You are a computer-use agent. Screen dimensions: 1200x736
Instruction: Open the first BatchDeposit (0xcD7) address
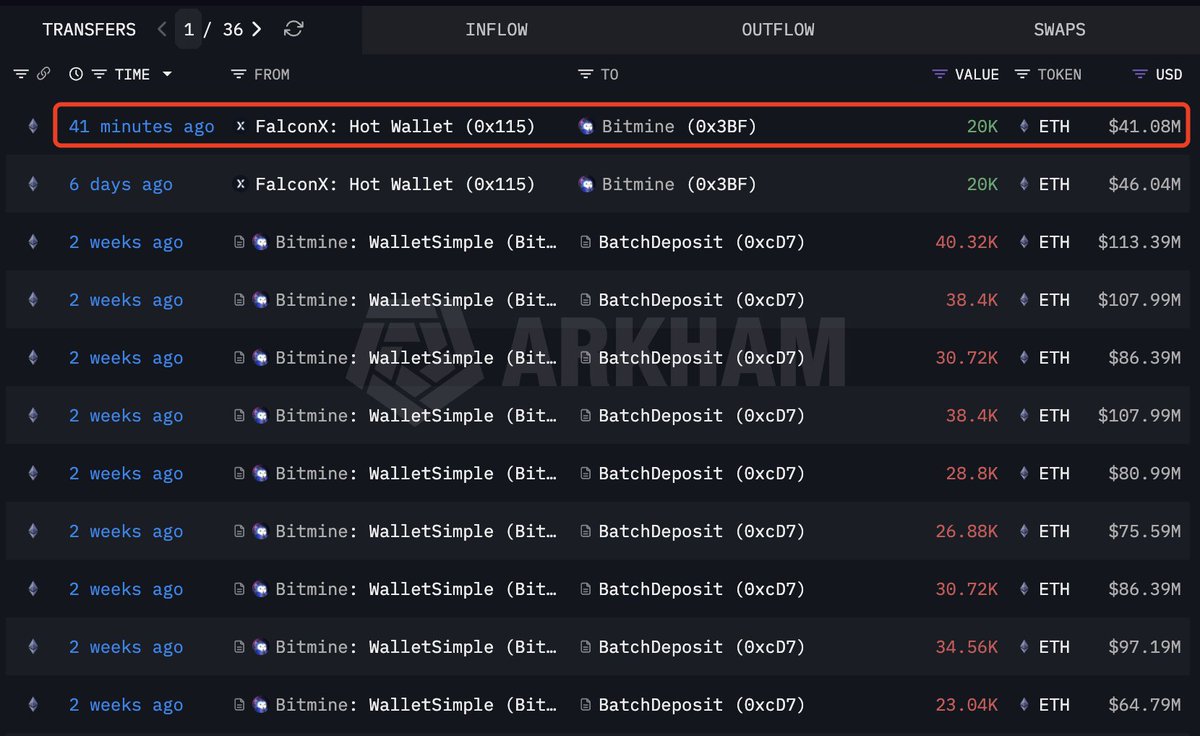[x=701, y=242]
